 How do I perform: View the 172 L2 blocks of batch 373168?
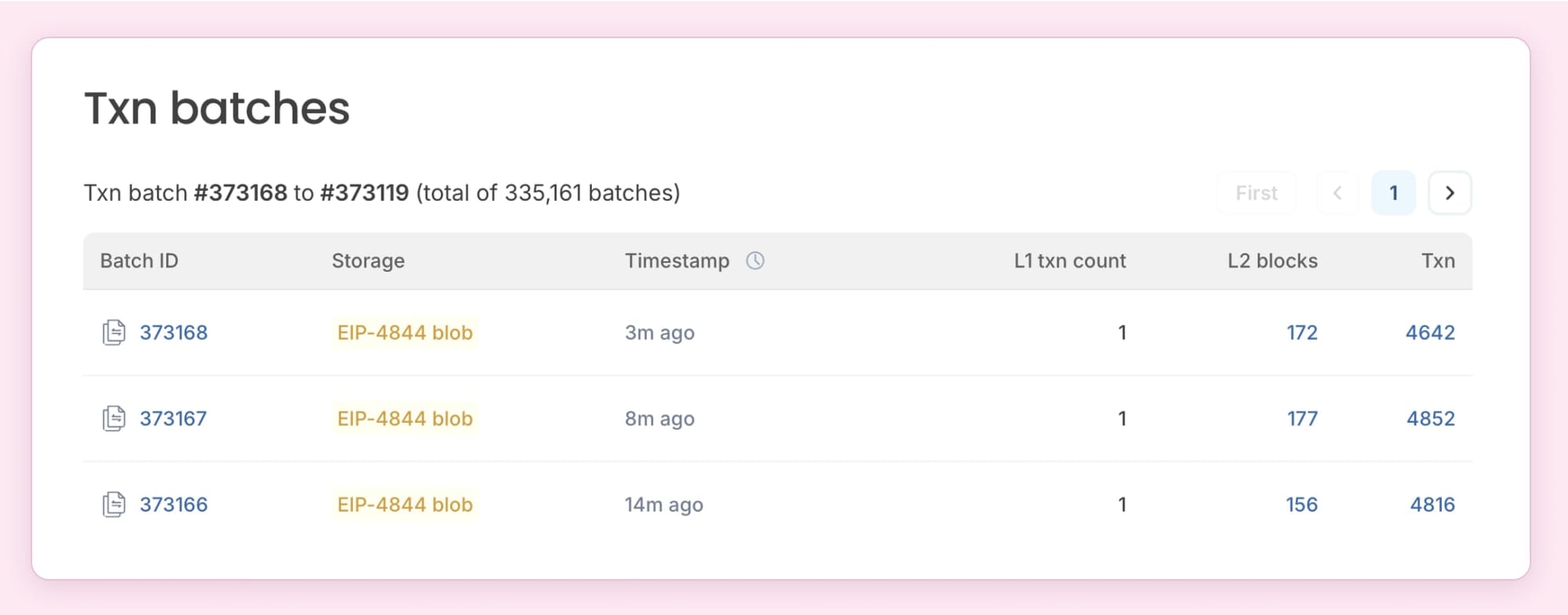1301,333
